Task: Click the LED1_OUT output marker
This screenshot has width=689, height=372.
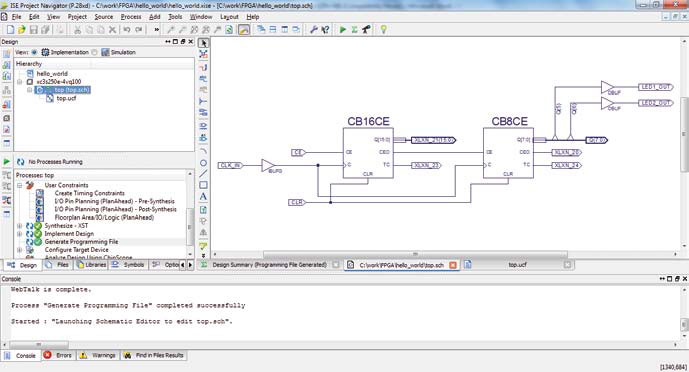Action: point(655,87)
